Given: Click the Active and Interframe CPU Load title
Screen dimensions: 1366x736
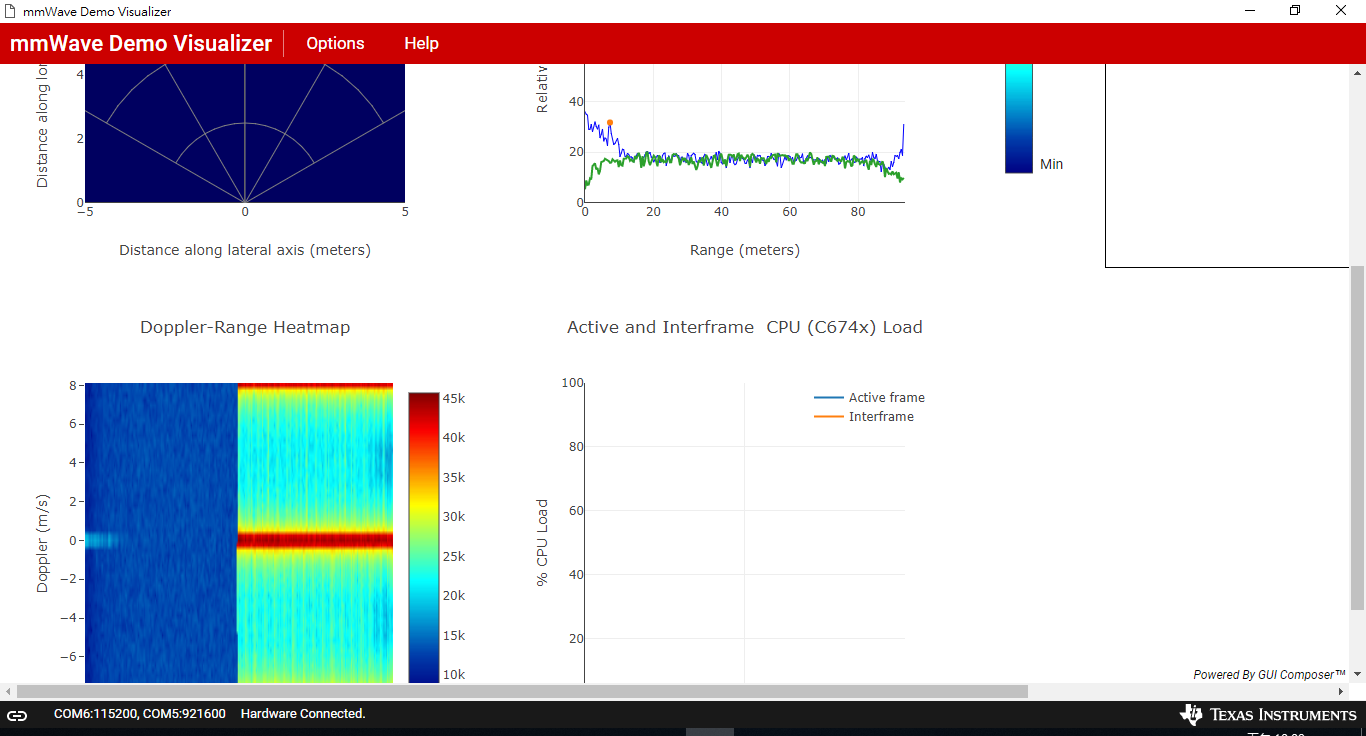Looking at the screenshot, I should coord(745,327).
